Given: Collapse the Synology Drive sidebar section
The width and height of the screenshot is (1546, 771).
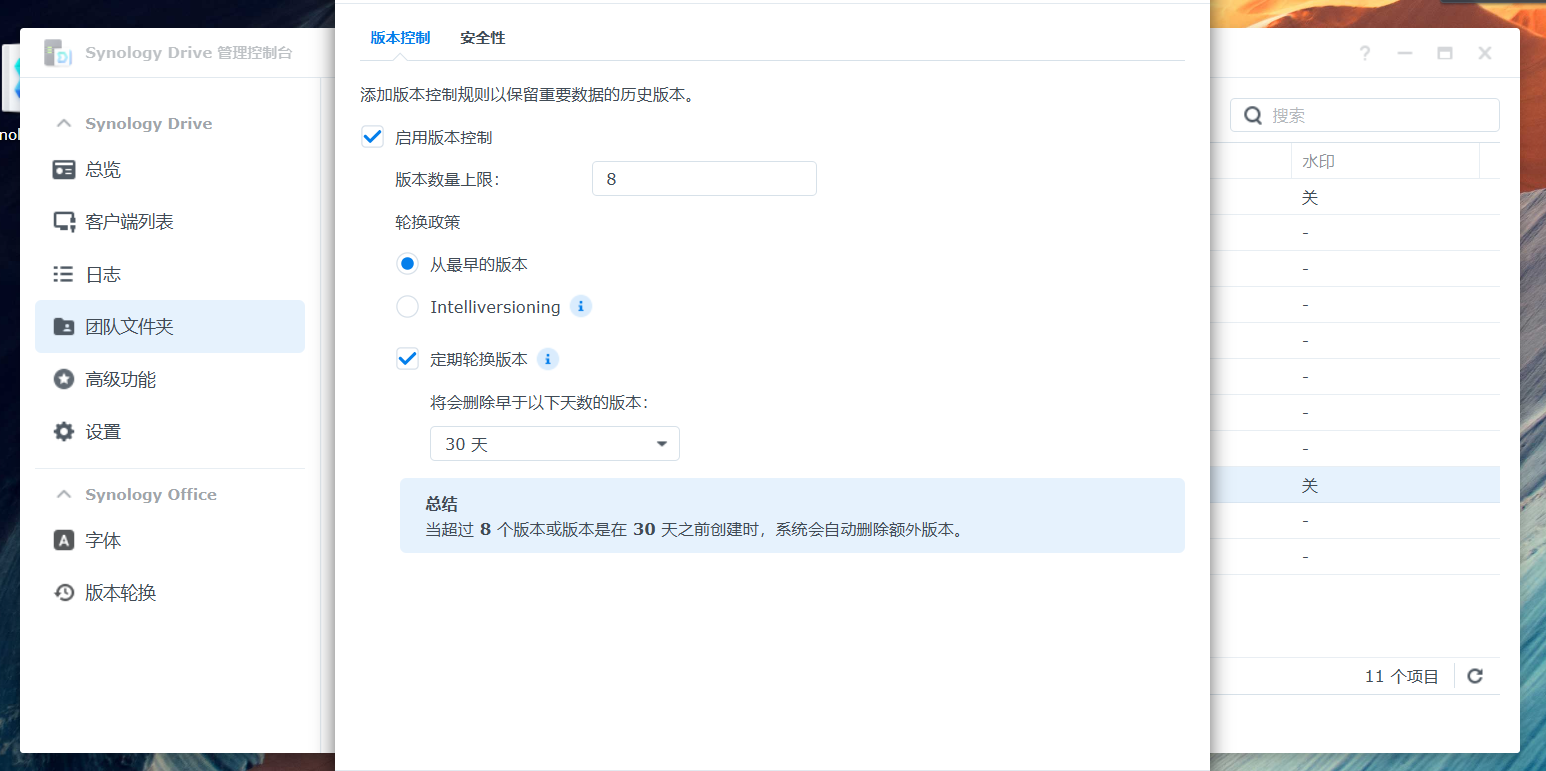Looking at the screenshot, I should tap(64, 124).
